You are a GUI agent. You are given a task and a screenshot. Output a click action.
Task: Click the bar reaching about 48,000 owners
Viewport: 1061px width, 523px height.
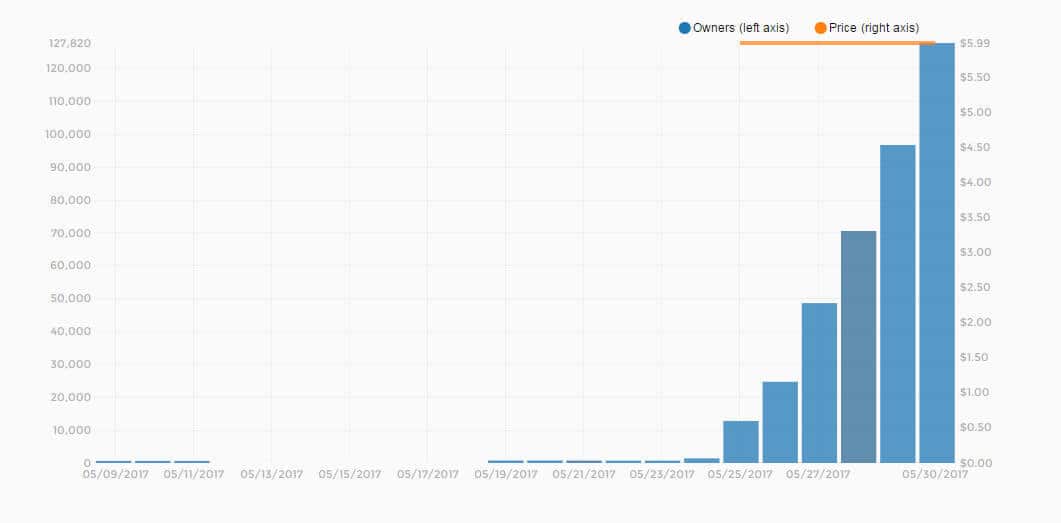pos(819,383)
